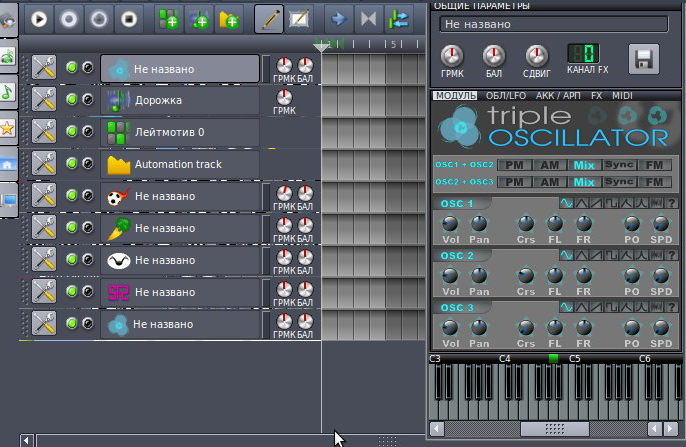Add an automation track
Viewport: 686px width, 447px height.
click(x=229, y=19)
